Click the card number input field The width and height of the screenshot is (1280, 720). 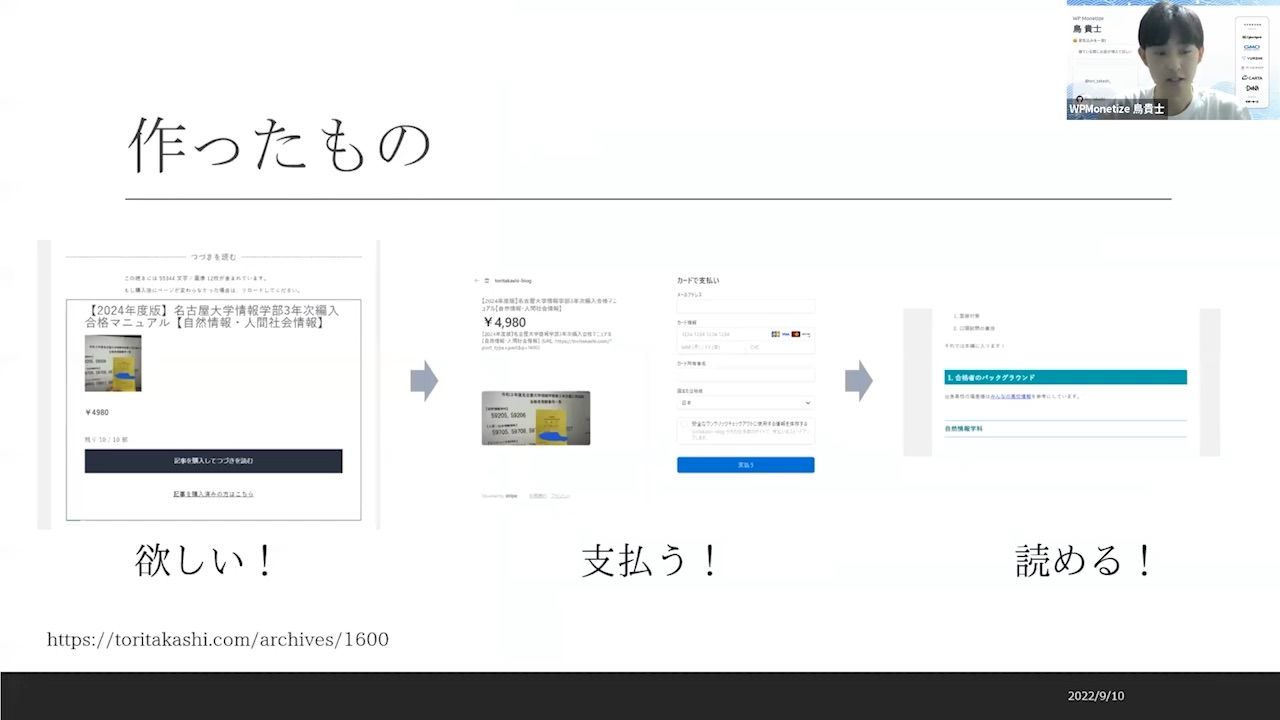pyautogui.click(x=720, y=334)
